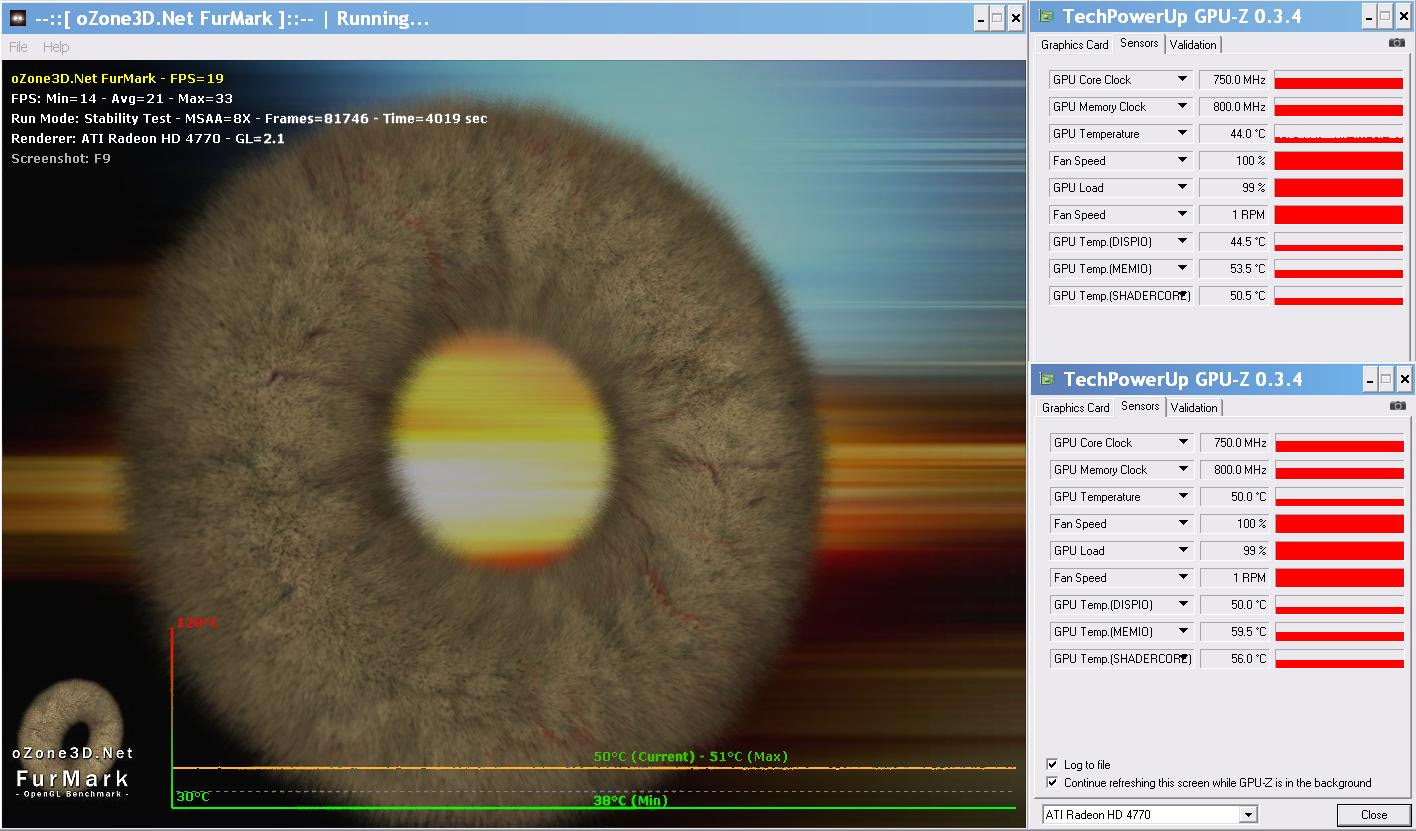Viewport: 1416px width, 831px height.
Task: Click the GPU-Z title bar icon in lower window
Action: tap(1048, 379)
